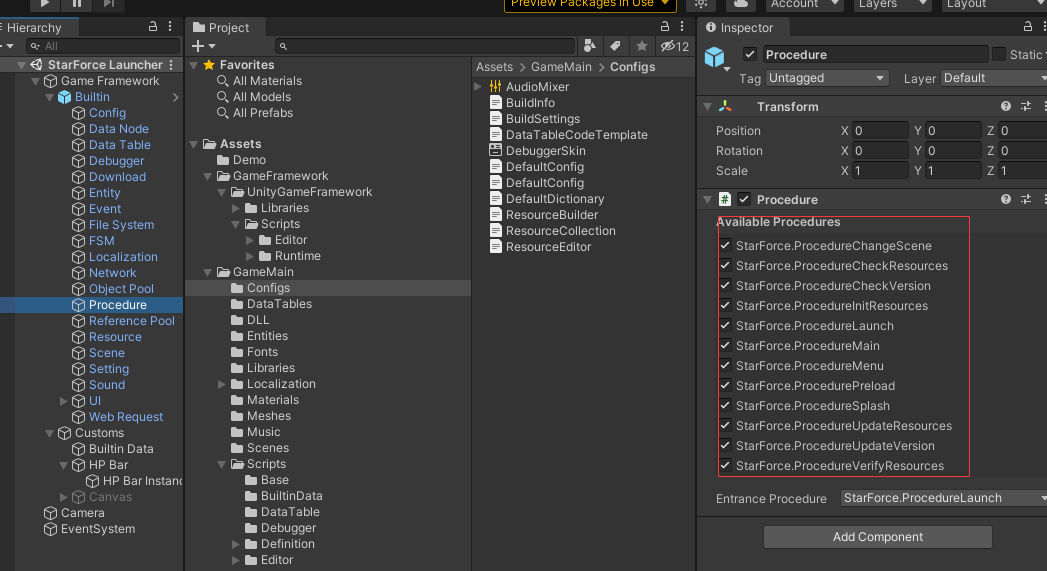Select All Prefabs in Favorites
This screenshot has height=571, width=1047.
click(x=262, y=113)
